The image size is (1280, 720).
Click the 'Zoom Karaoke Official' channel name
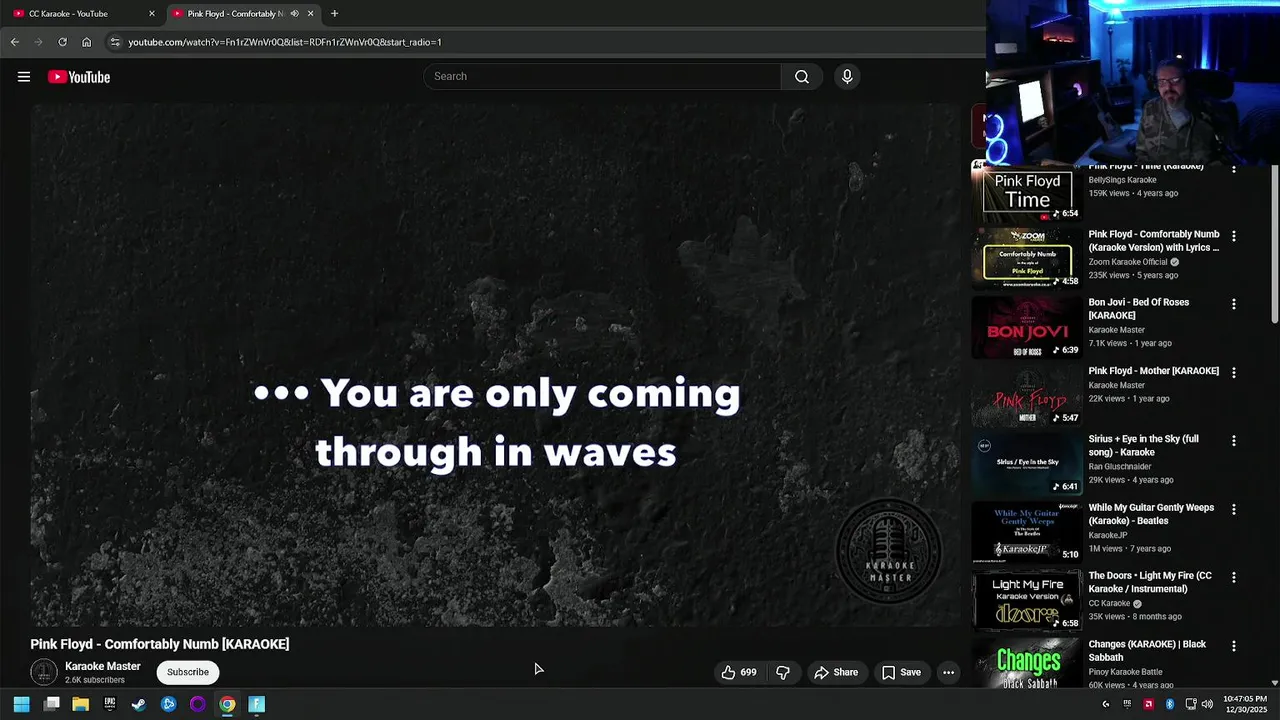coord(1129,262)
